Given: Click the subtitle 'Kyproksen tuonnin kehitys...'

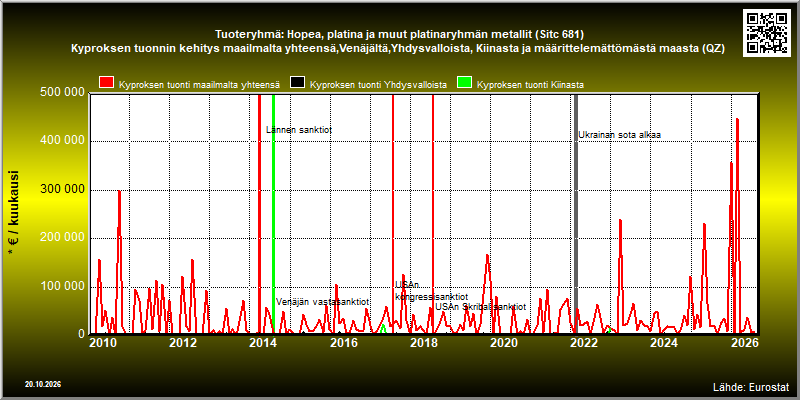Looking at the screenshot, I should [398, 49].
